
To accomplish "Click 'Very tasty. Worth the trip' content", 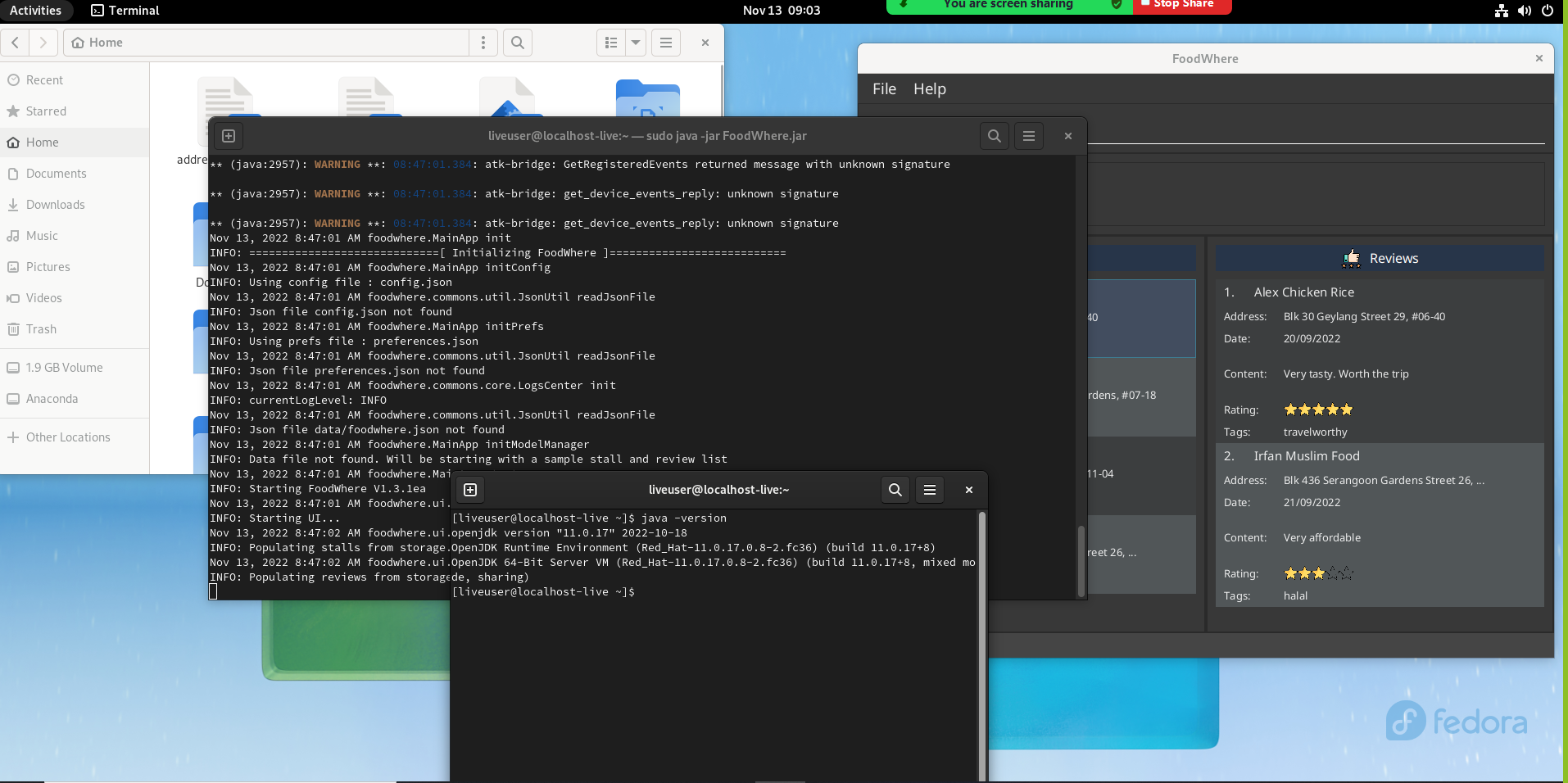I will coord(1346,374).
